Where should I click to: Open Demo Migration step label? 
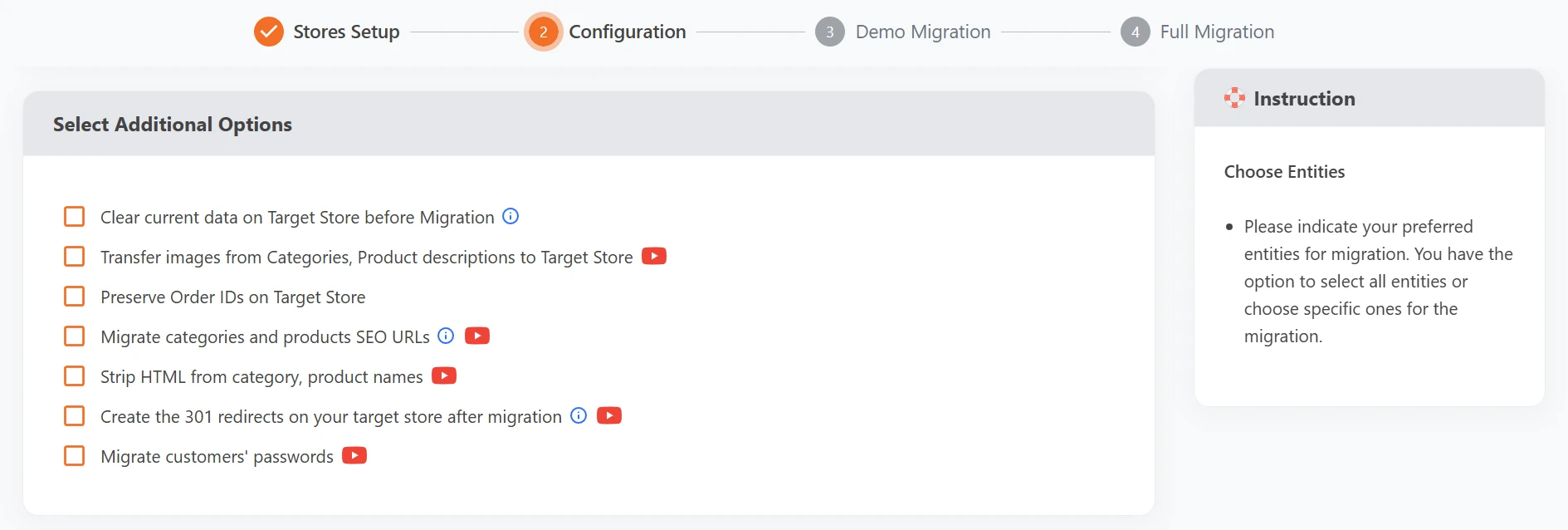923,32
